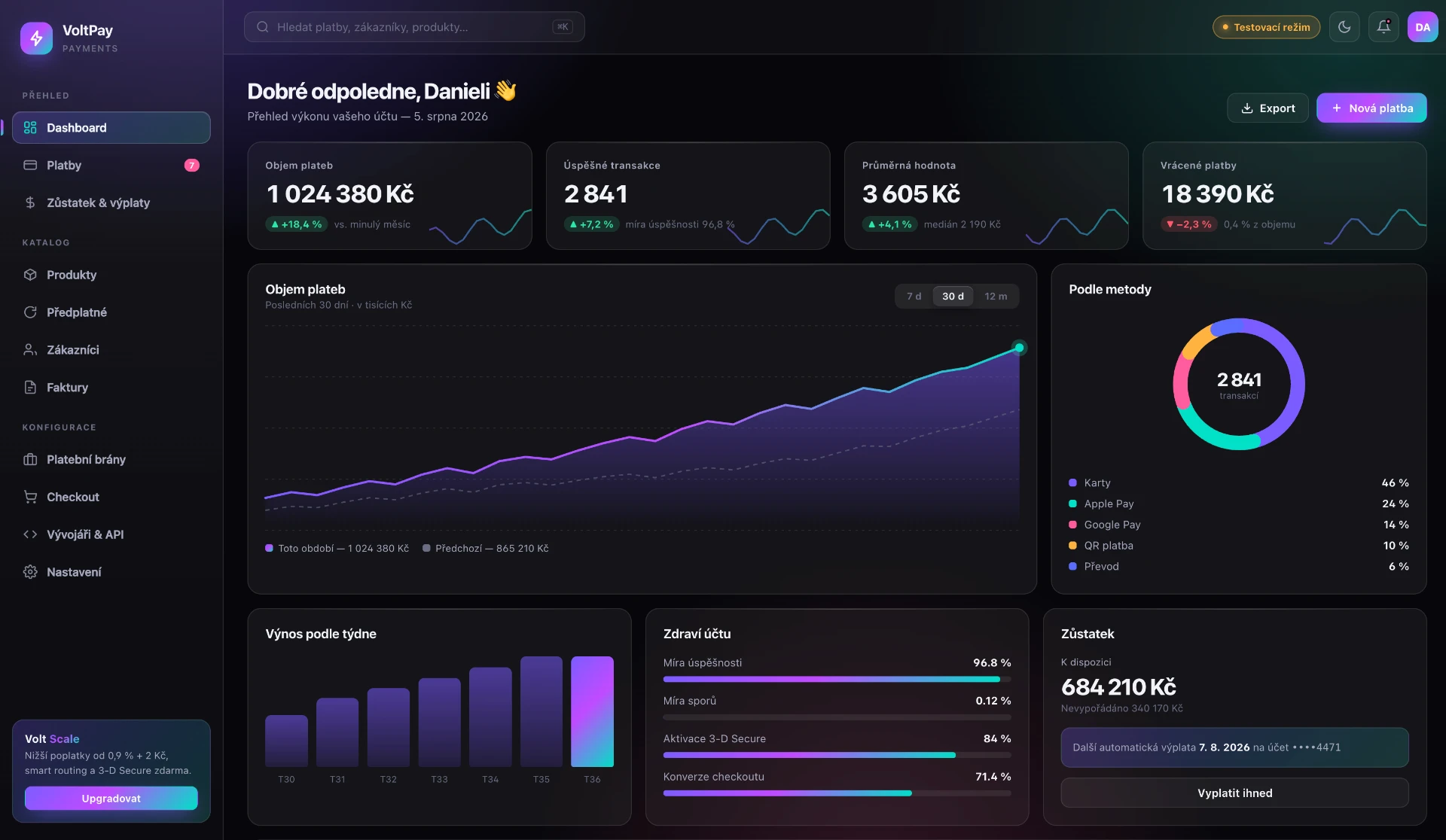This screenshot has height=840, width=1446.
Task: Click the T36 weekly revenue bar
Action: click(592, 711)
